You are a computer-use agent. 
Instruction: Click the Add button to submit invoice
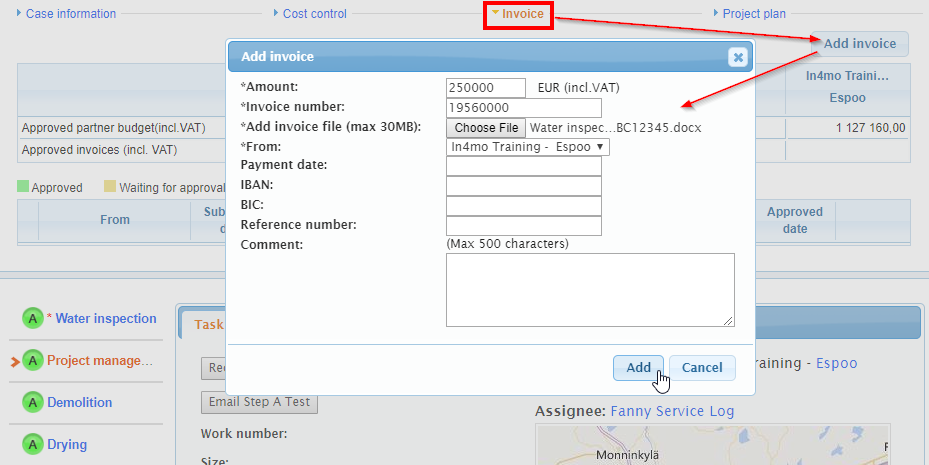pyautogui.click(x=638, y=368)
